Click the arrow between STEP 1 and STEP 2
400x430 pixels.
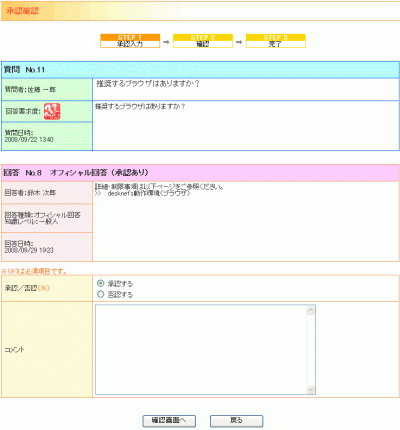click(166, 42)
